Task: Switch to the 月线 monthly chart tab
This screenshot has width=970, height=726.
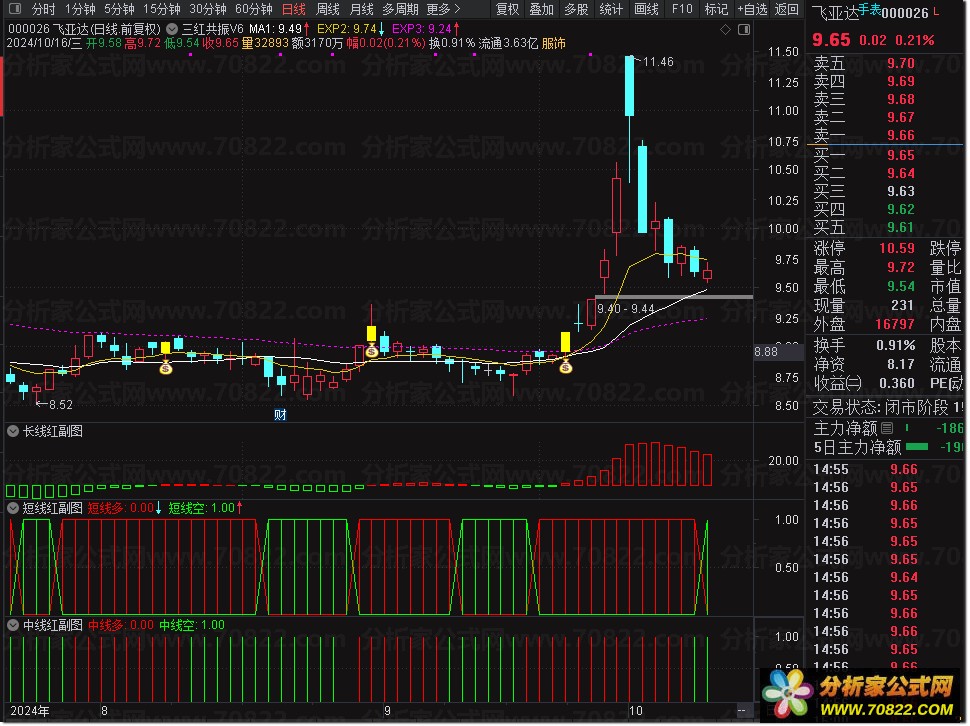Action: point(361,9)
